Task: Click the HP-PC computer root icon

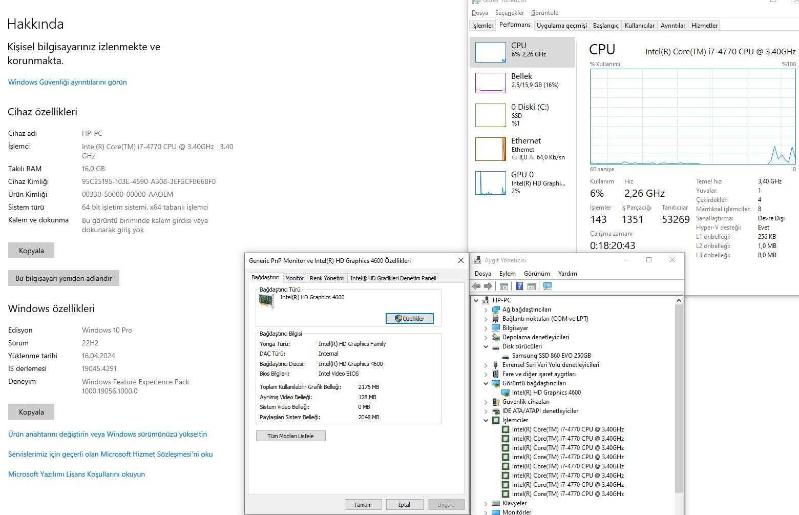Action: 486,300
